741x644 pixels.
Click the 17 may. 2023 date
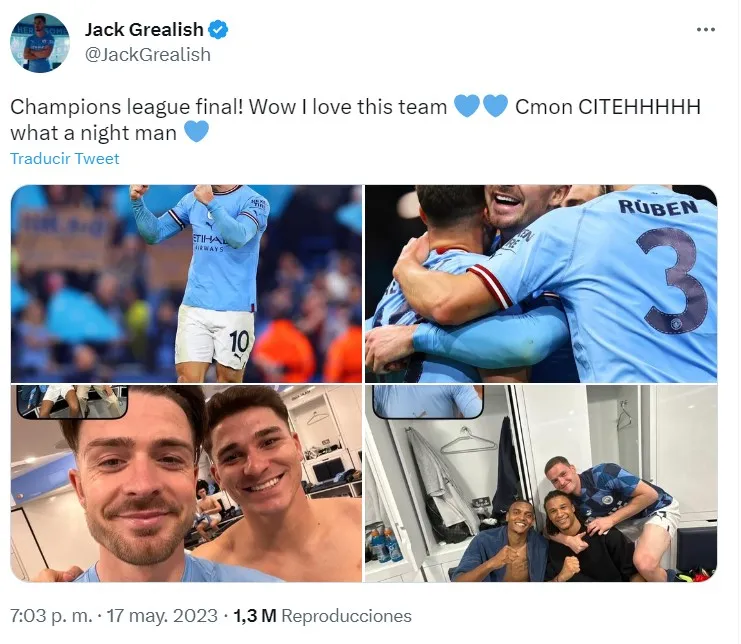point(162,616)
